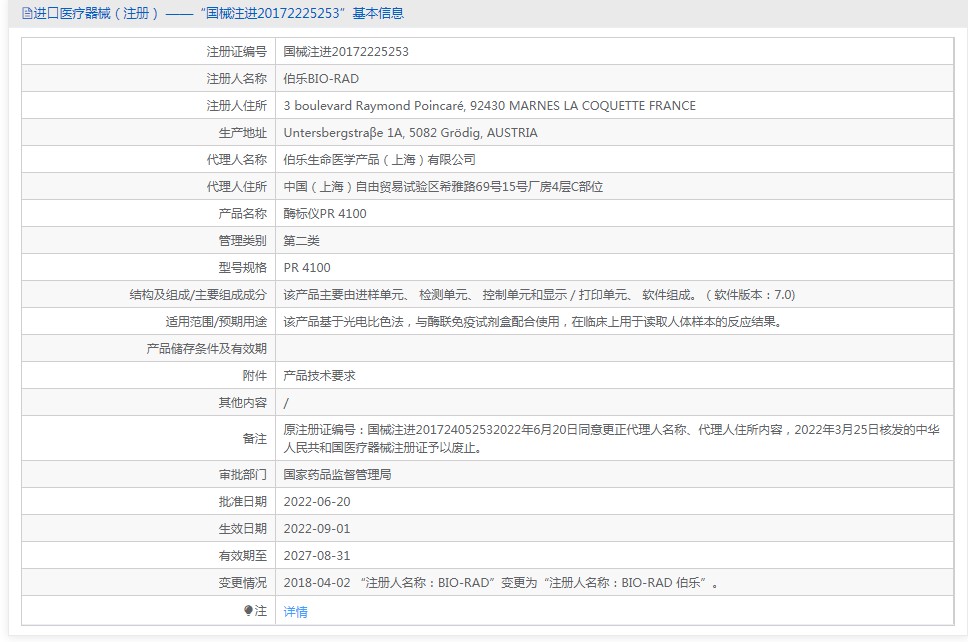Click the agent address in 中国（上海）自由贸易试验区
Image resolution: width=968 pixels, height=642 pixels.
443,187
